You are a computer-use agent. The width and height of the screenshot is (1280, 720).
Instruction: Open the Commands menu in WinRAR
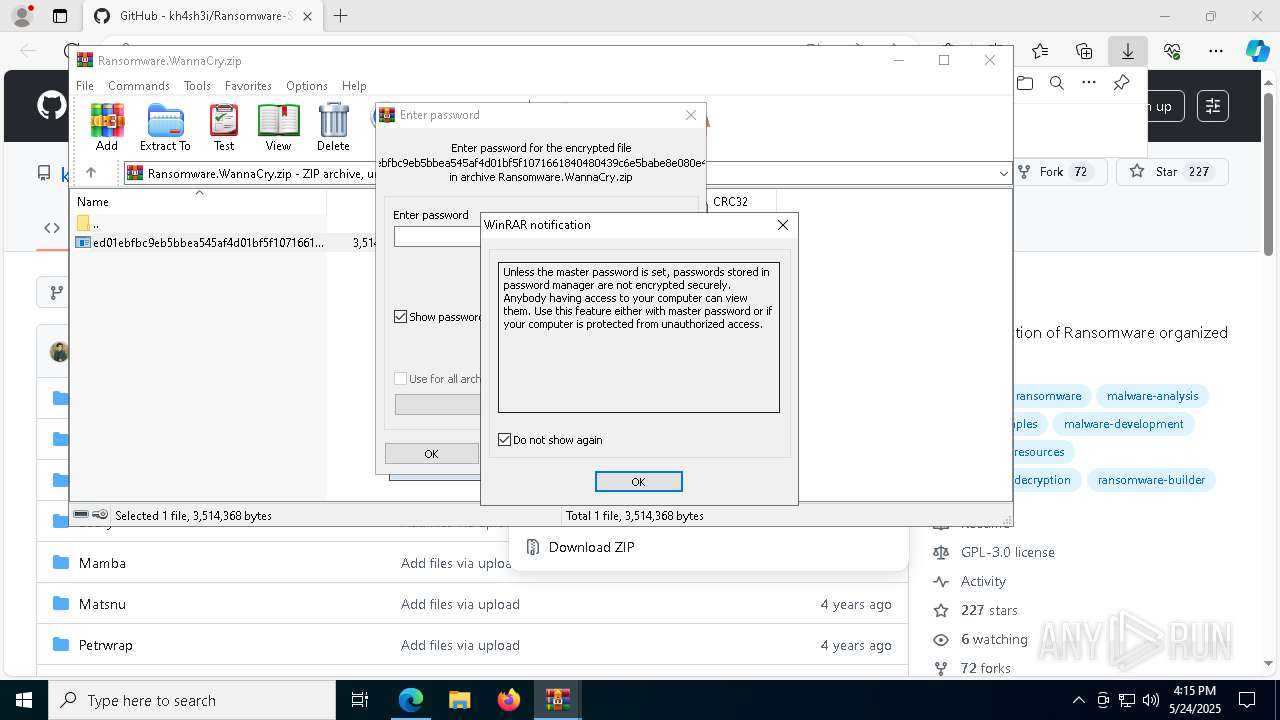coord(139,86)
